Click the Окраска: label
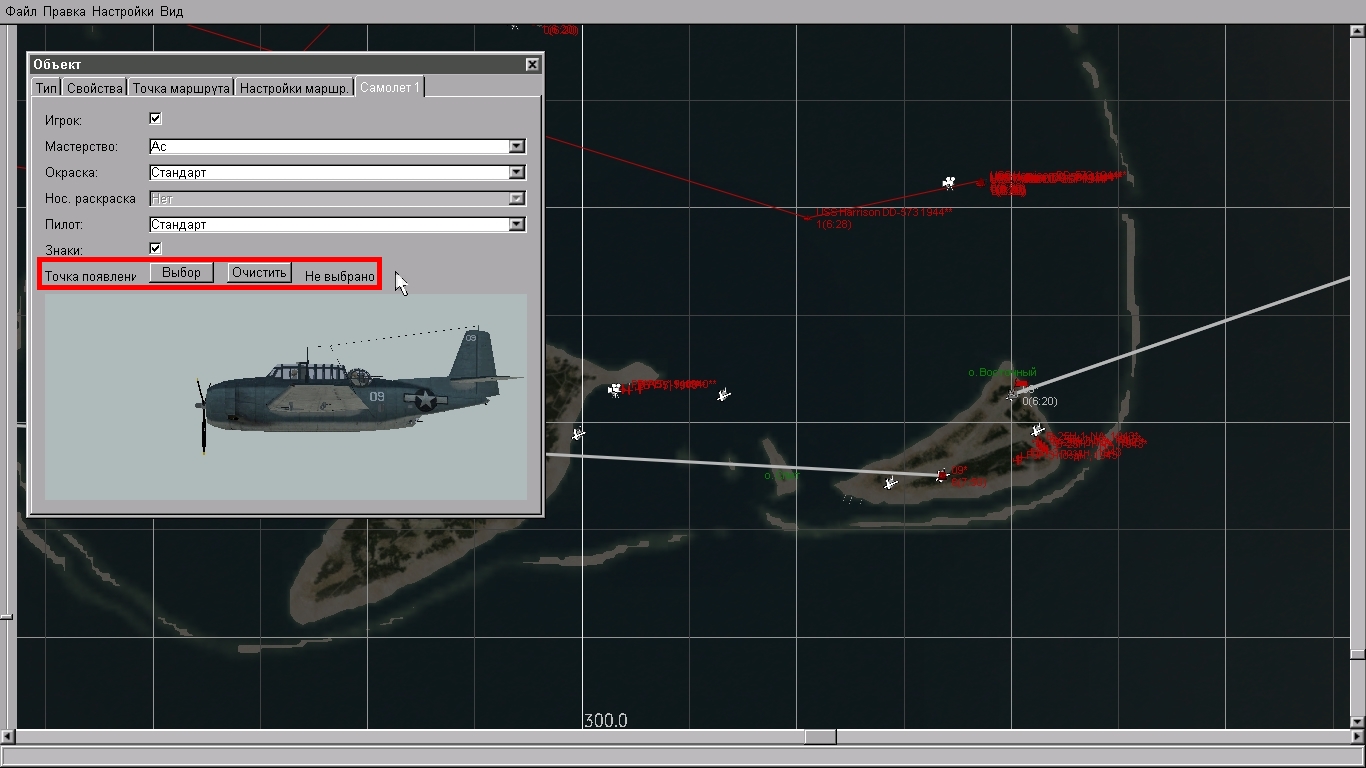Image resolution: width=1366 pixels, height=768 pixels. coord(71,173)
